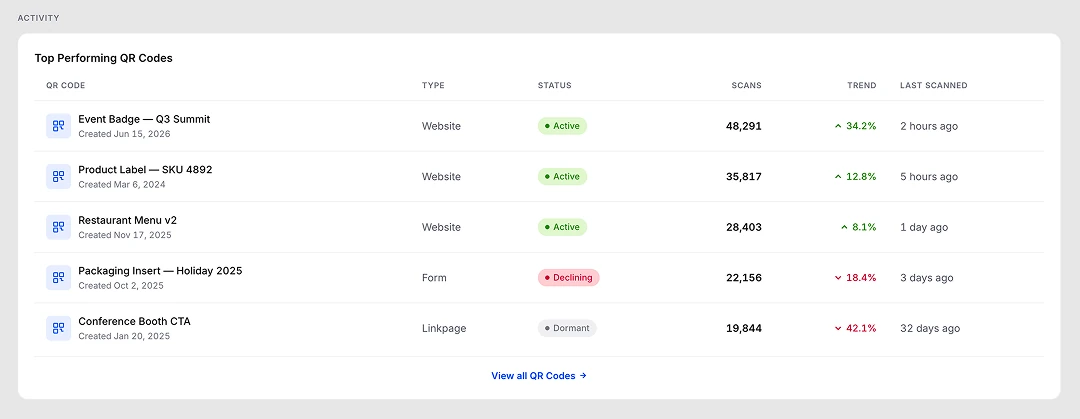
Task: Click the Product Label — SKU 4892 QR icon
Action: point(59,176)
